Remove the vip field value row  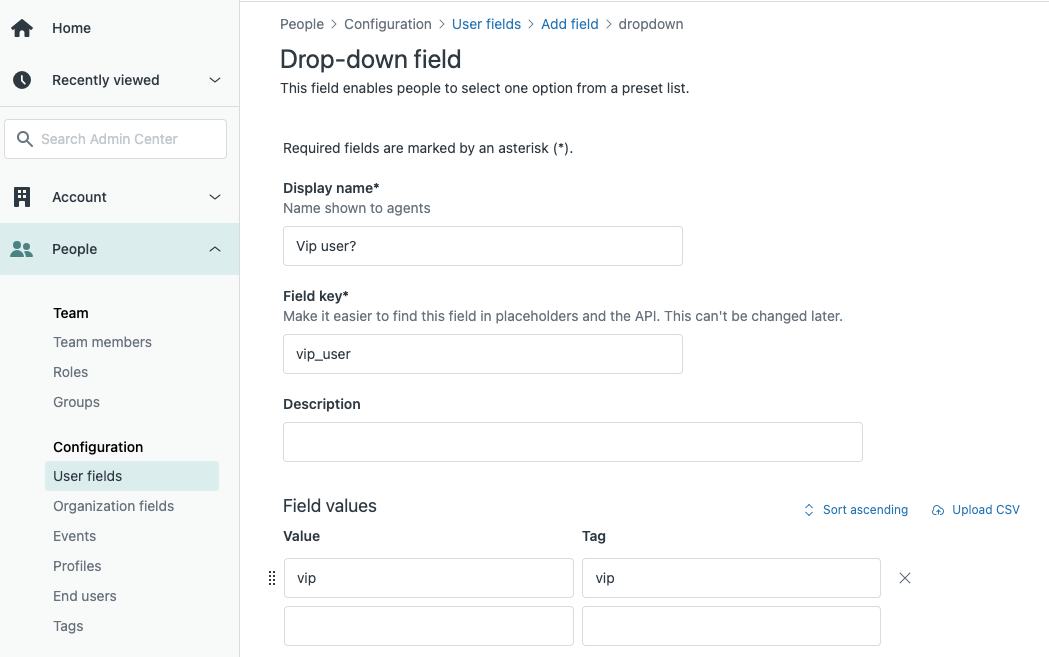point(905,578)
